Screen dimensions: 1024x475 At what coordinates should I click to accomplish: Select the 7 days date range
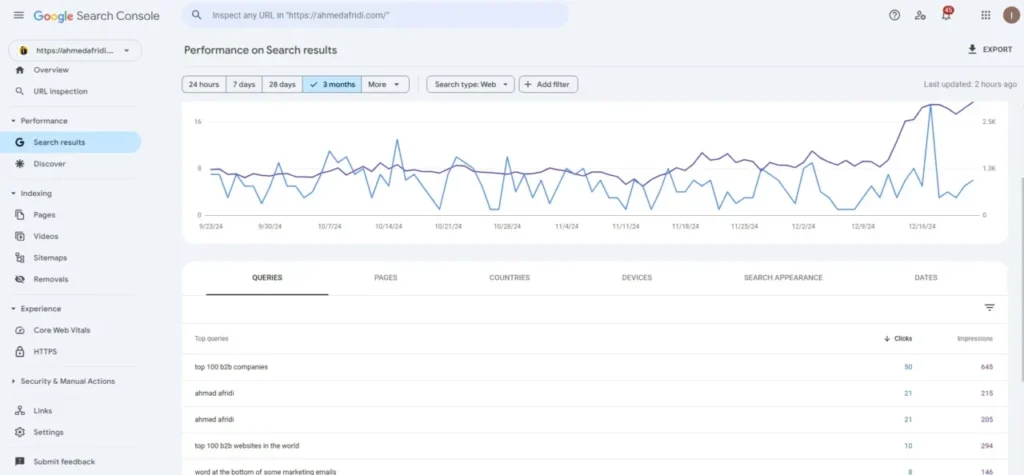243,85
